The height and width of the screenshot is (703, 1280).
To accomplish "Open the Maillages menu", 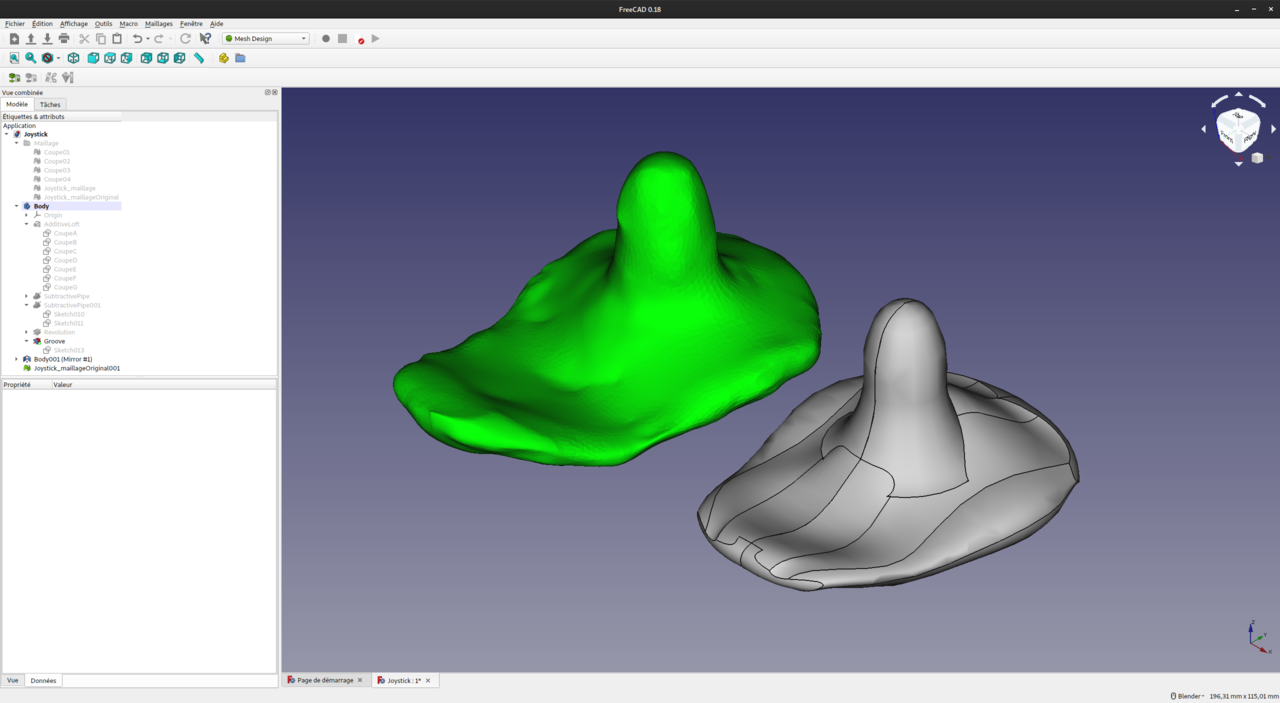I will [159, 23].
